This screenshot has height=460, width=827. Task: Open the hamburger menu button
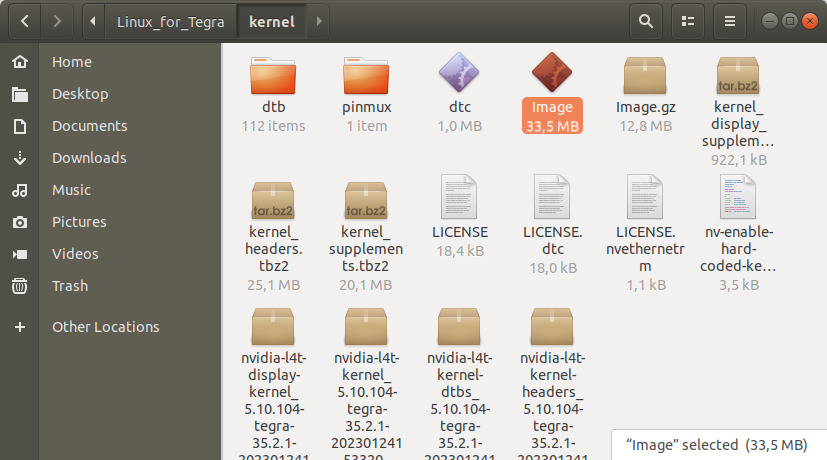(730, 22)
